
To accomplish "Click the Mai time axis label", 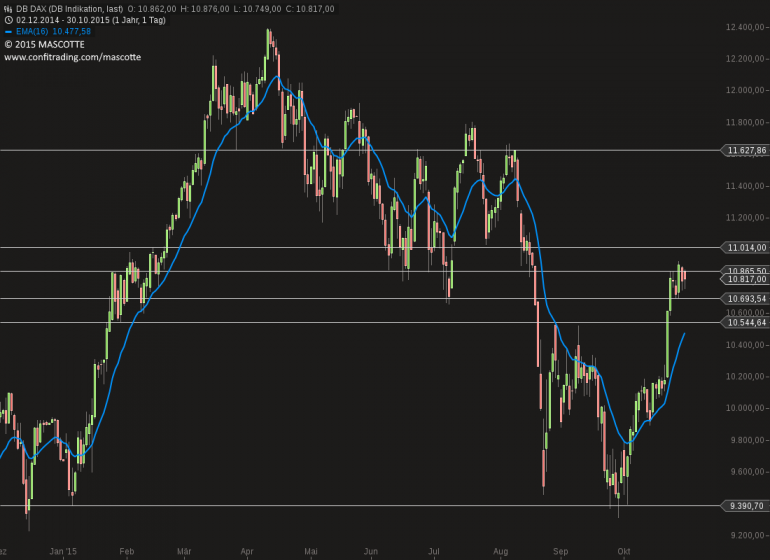I will [x=310, y=551].
